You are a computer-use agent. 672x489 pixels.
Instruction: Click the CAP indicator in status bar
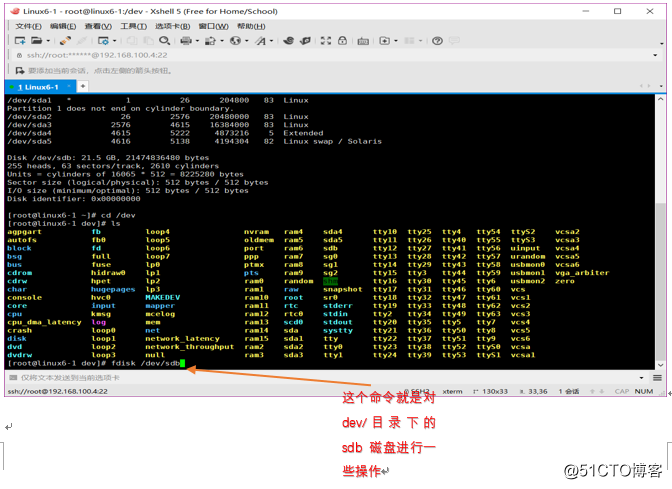[621, 391]
